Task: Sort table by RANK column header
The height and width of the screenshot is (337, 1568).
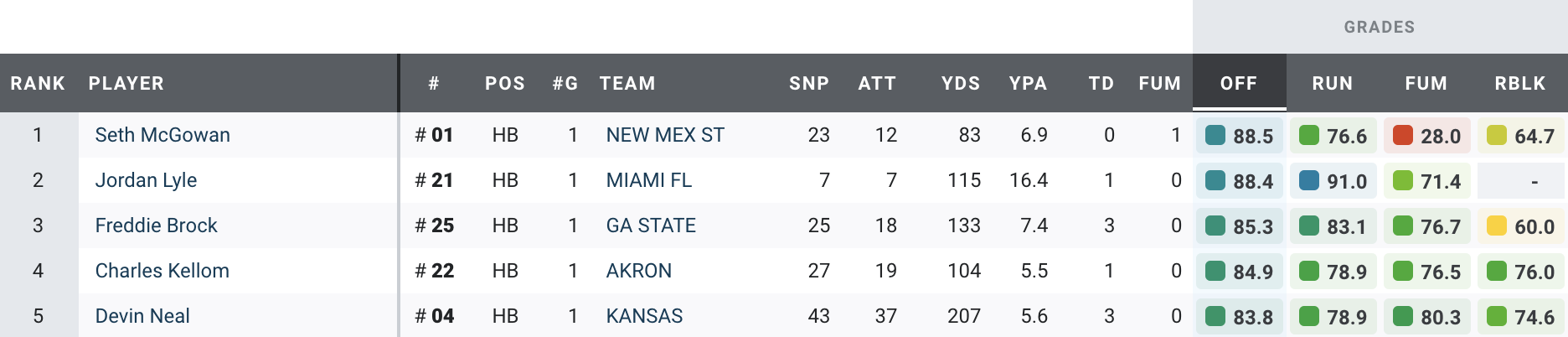Action: [x=38, y=83]
